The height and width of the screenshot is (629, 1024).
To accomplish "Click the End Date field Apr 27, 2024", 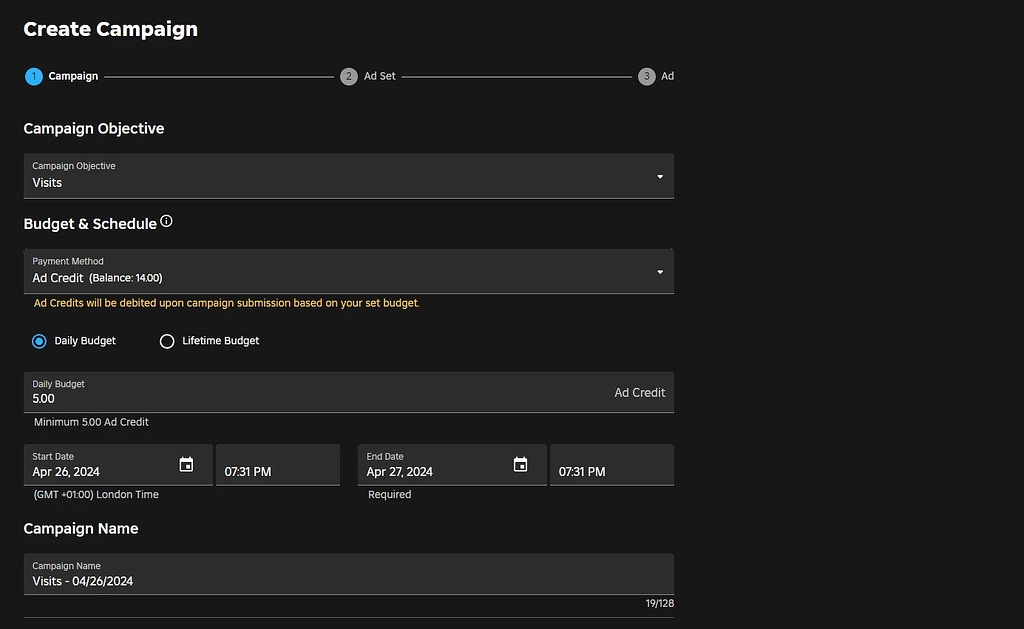I will [x=452, y=464].
